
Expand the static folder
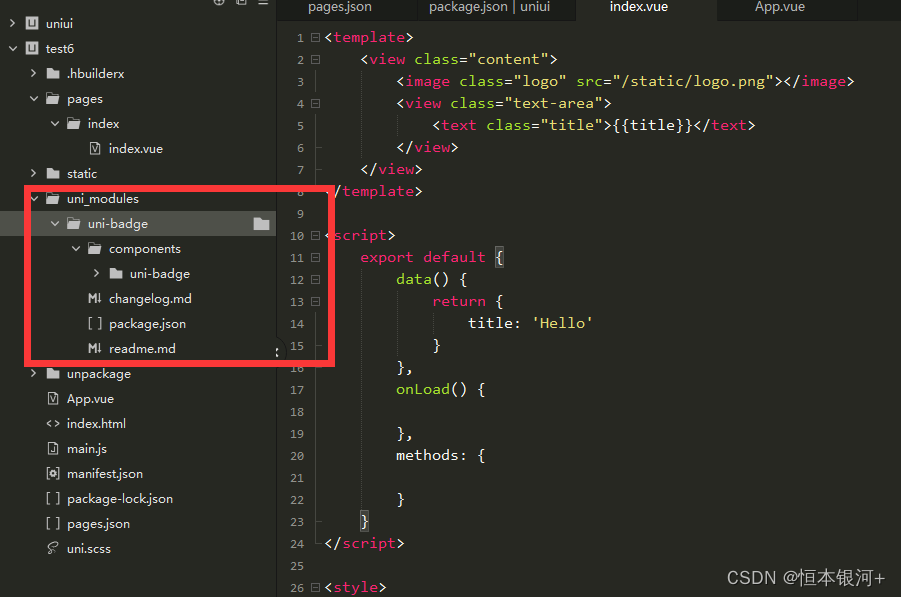[x=33, y=174]
